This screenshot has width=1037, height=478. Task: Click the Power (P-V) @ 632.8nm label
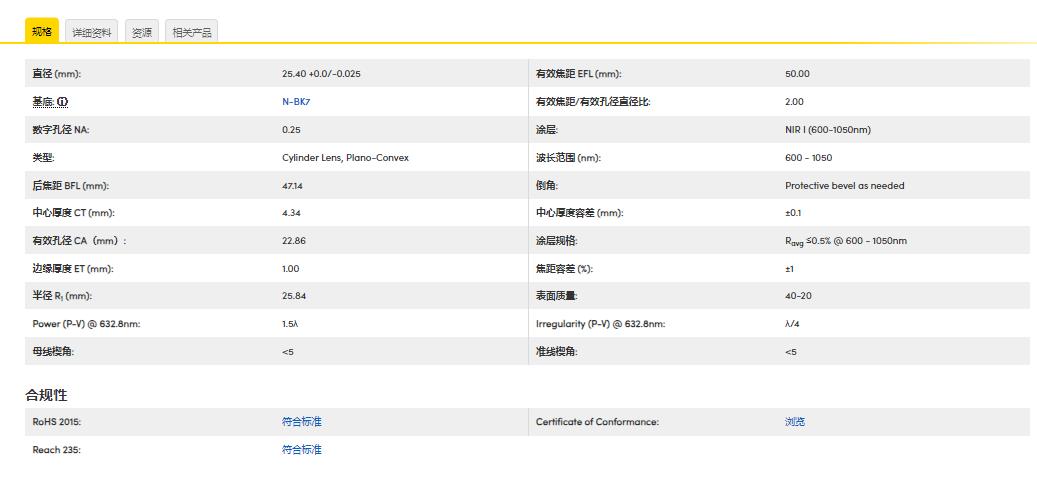coord(86,324)
